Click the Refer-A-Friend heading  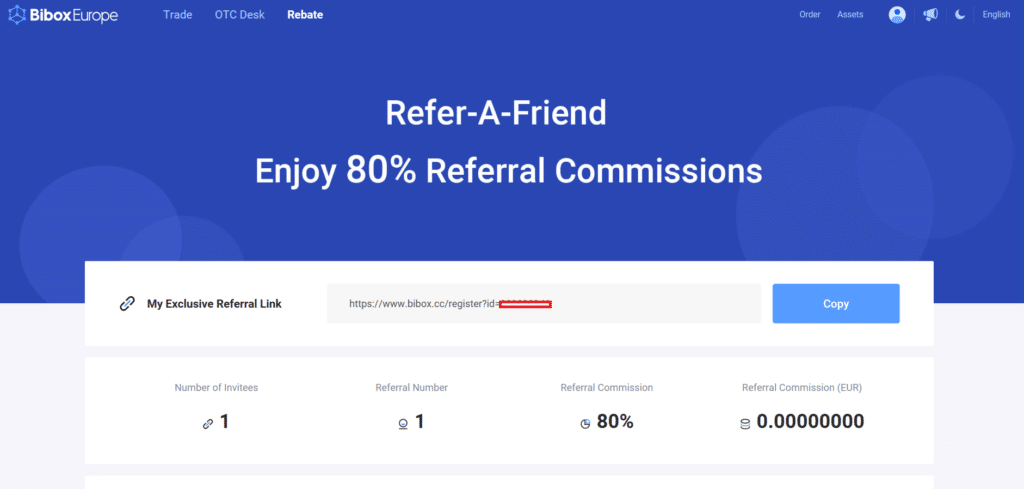pyautogui.click(x=496, y=113)
